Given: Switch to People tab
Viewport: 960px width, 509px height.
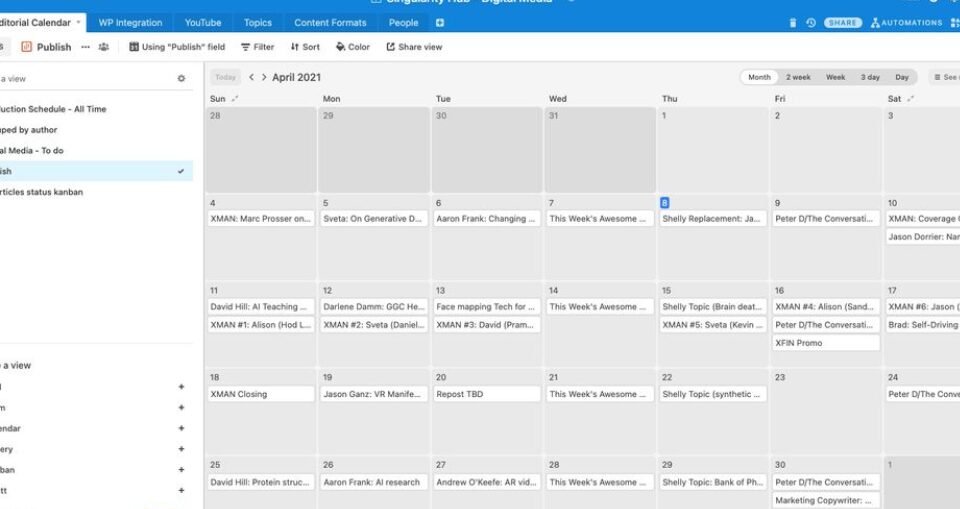Looking at the screenshot, I should [x=403, y=23].
